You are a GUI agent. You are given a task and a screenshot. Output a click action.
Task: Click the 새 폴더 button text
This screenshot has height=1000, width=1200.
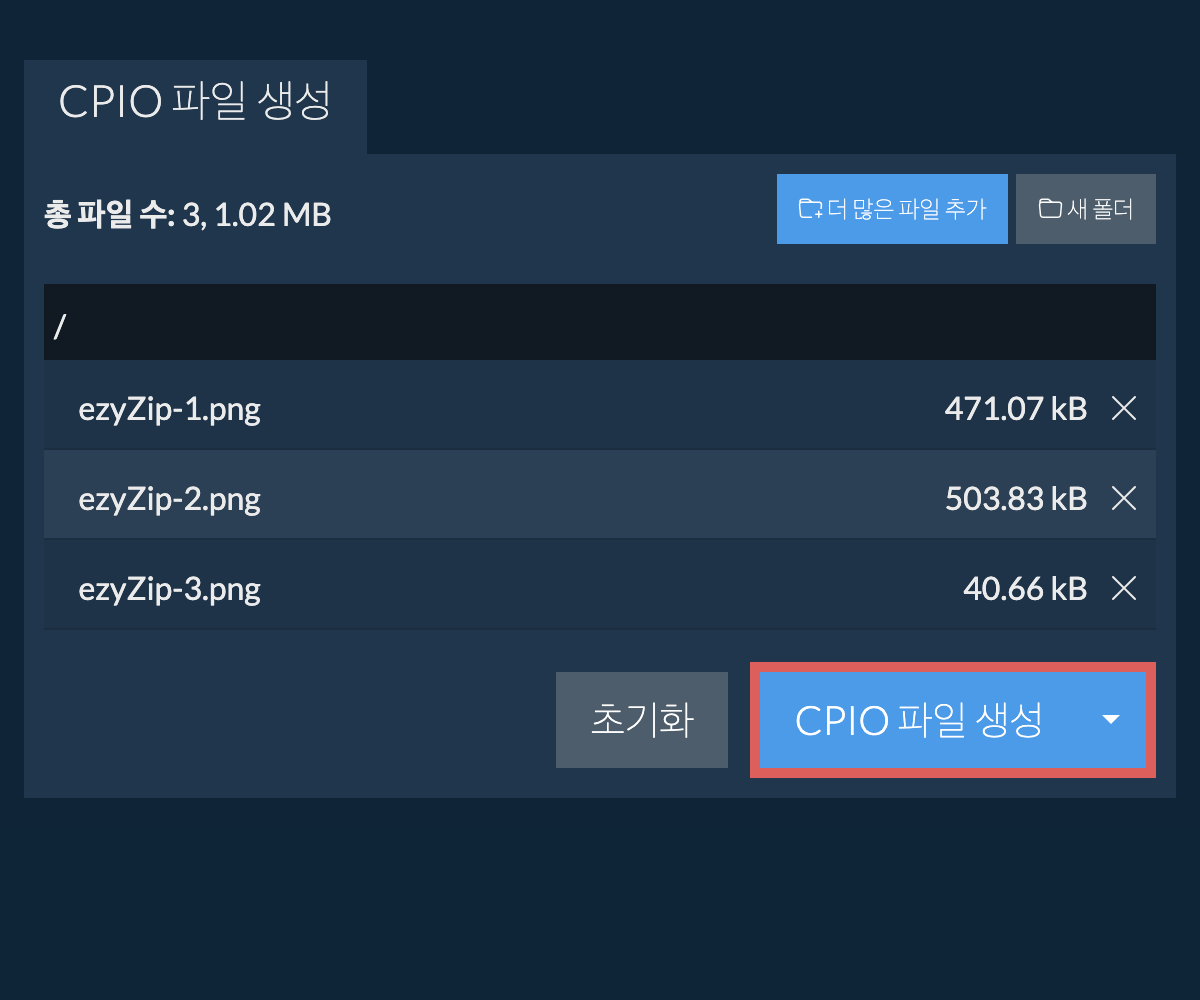pos(1099,209)
